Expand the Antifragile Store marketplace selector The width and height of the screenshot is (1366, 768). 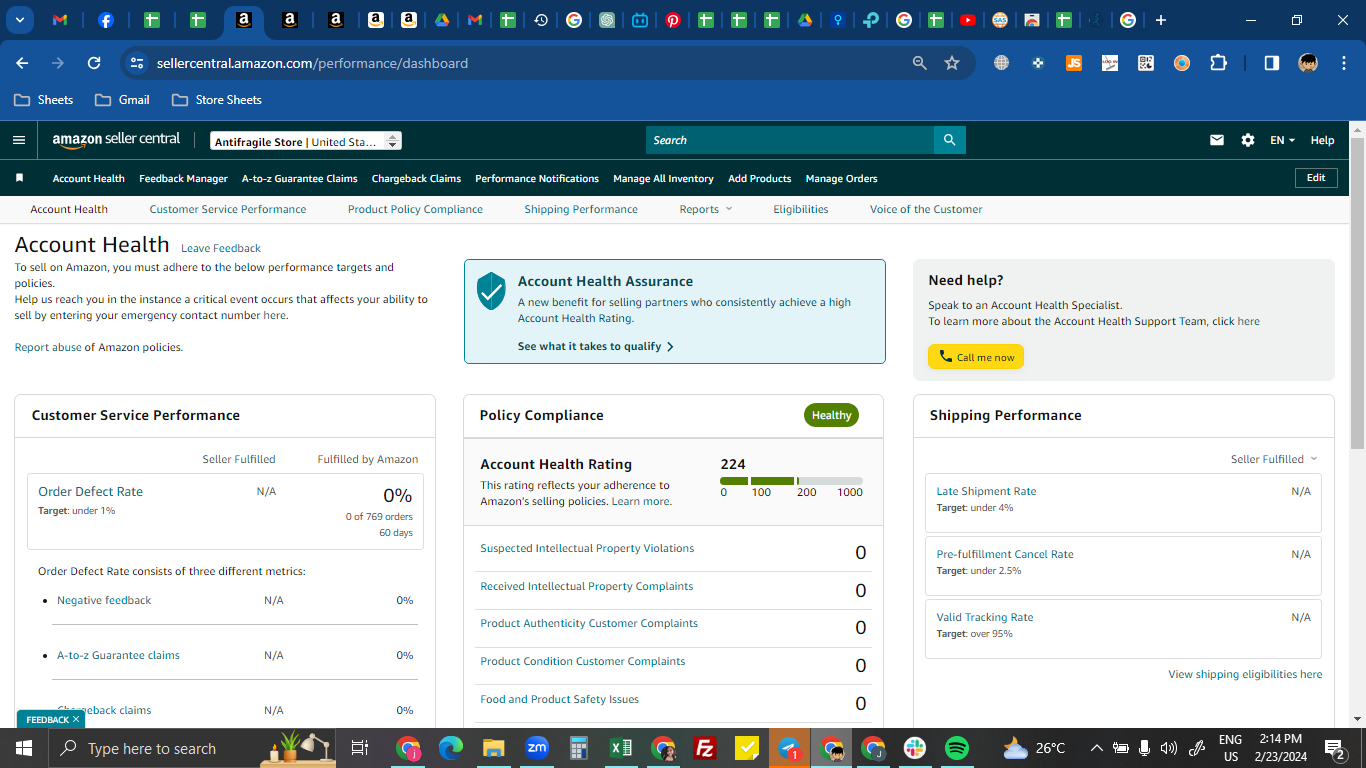pyautogui.click(x=306, y=141)
